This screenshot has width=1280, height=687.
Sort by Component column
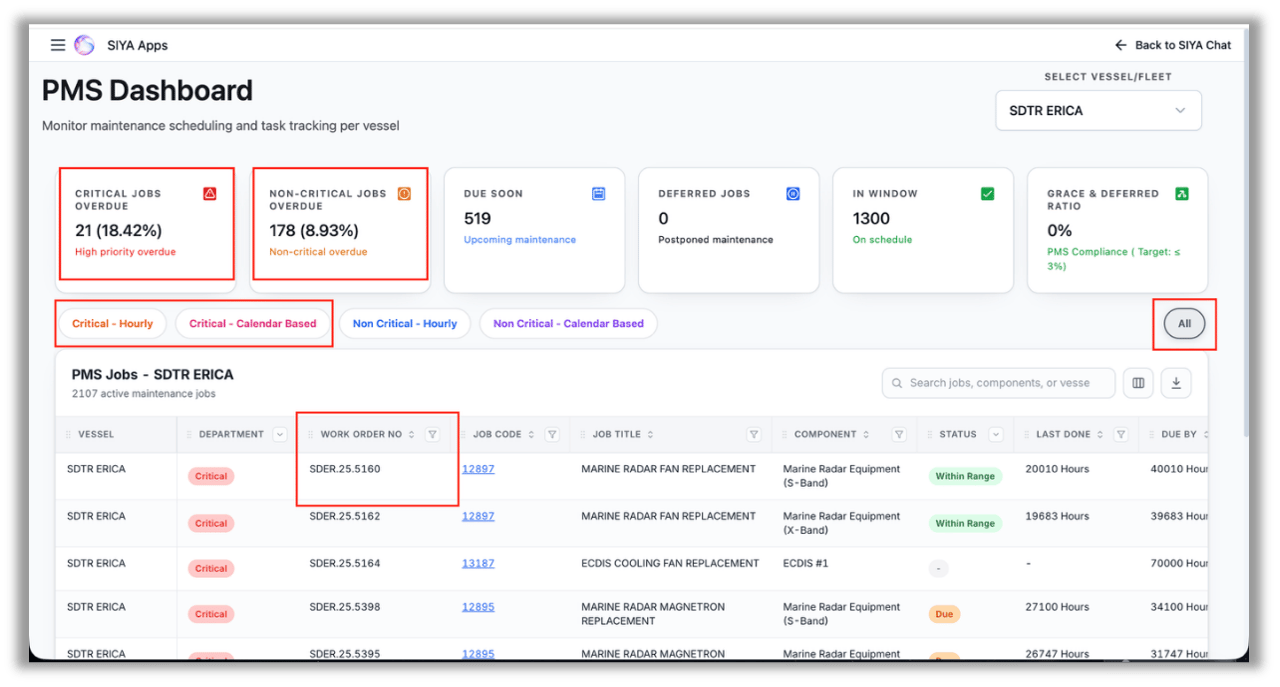point(866,434)
